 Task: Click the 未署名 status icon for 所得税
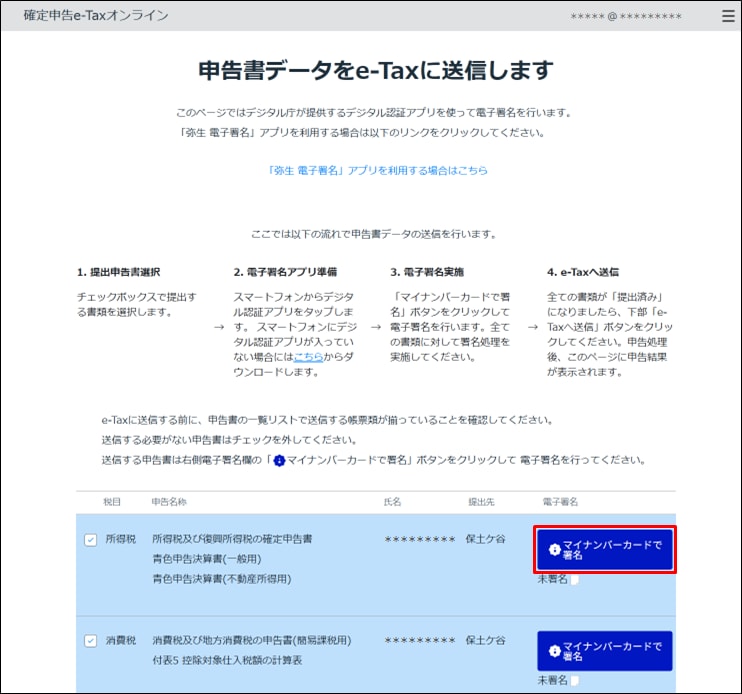(x=574, y=579)
